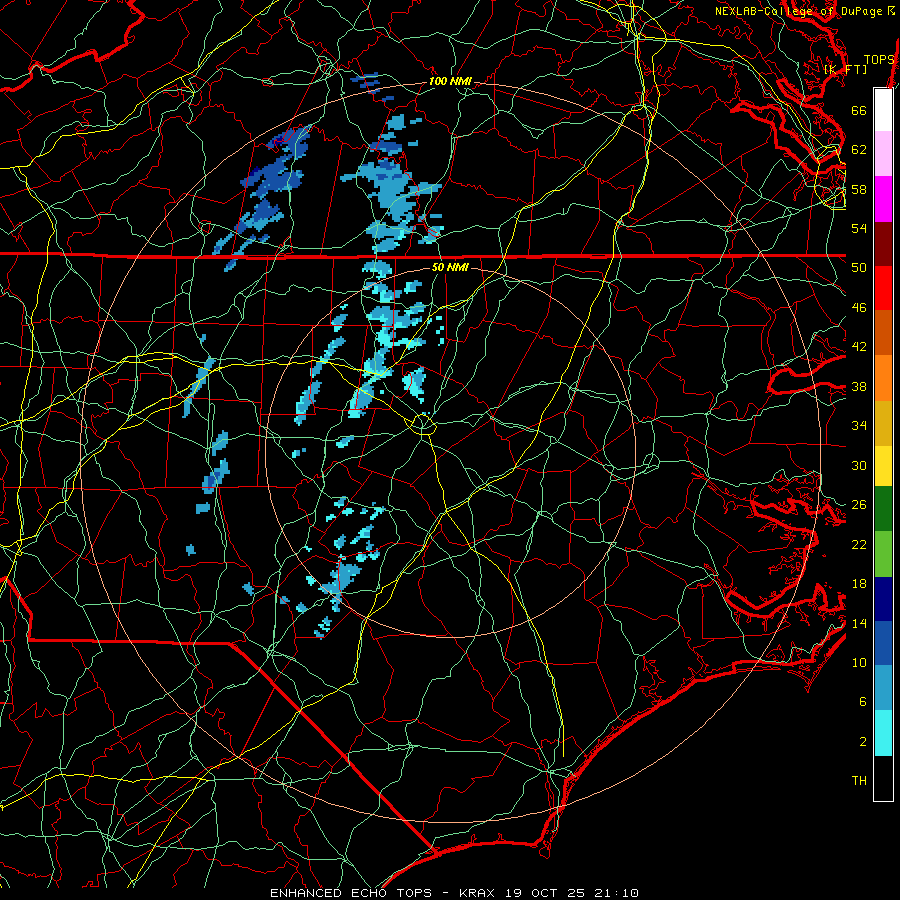Click the 46 legend value
900x900 pixels.
[859, 308]
